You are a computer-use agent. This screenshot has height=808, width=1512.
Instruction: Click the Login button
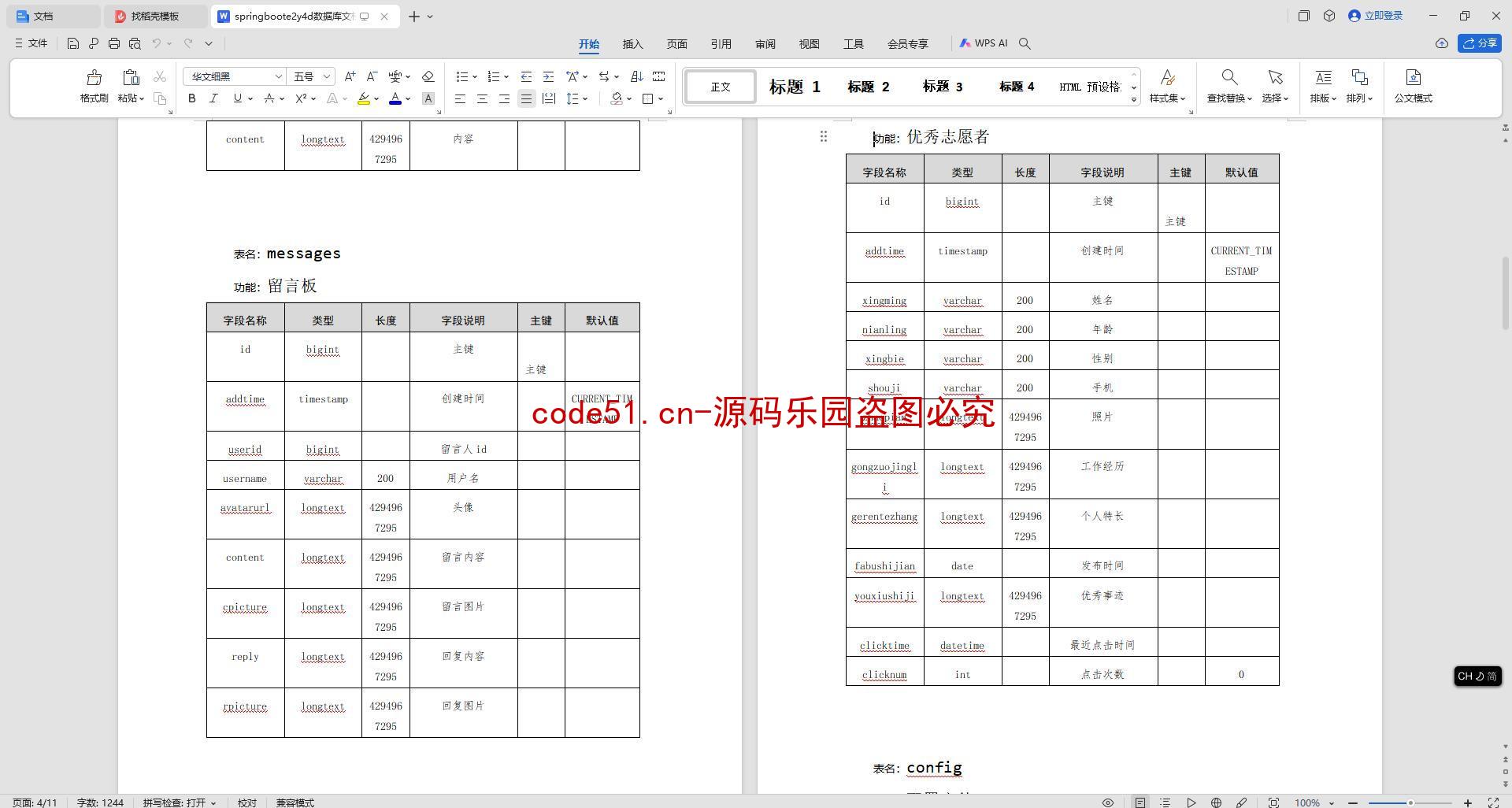pos(1375,16)
